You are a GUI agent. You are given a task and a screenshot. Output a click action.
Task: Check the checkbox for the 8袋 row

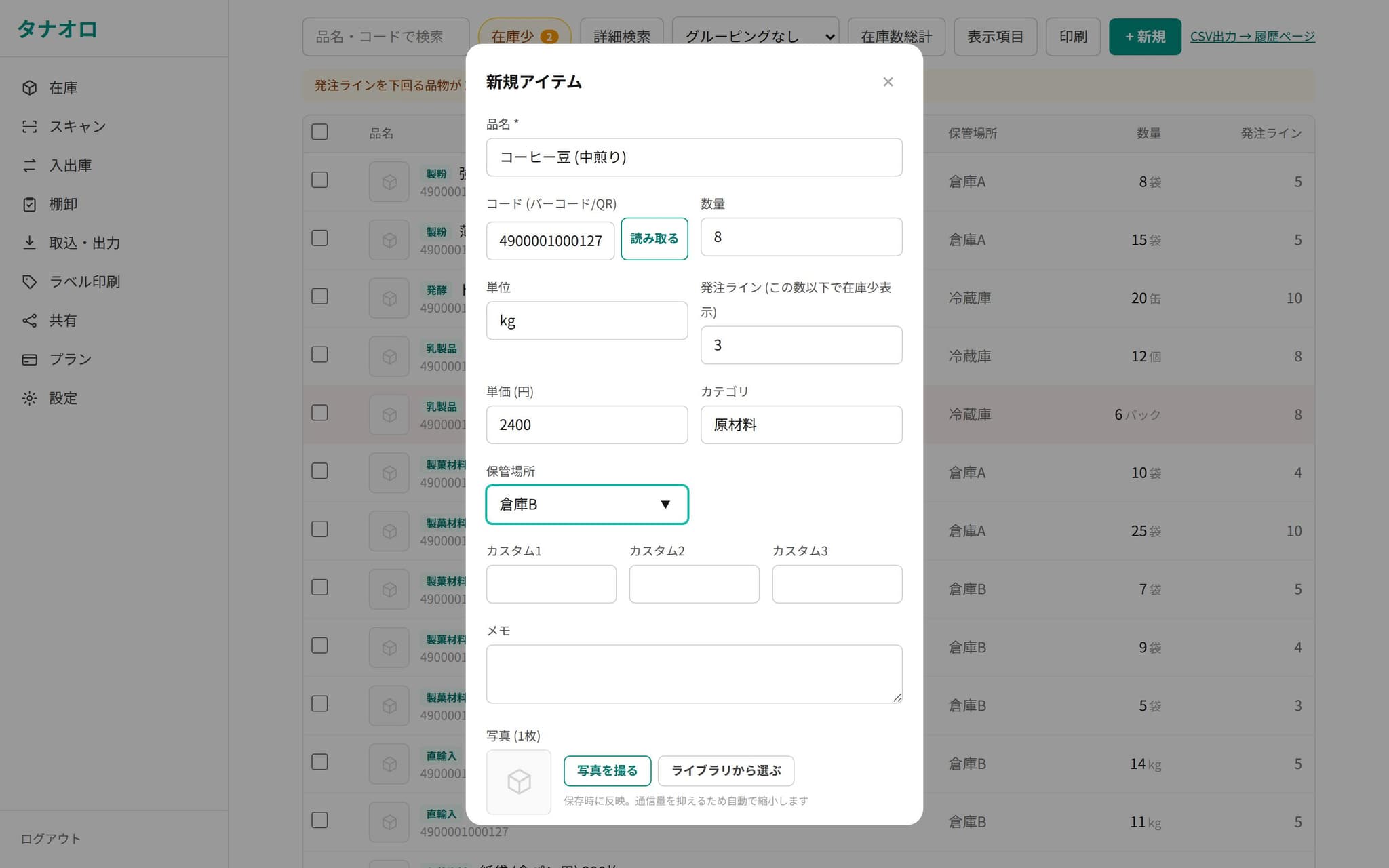(x=319, y=180)
